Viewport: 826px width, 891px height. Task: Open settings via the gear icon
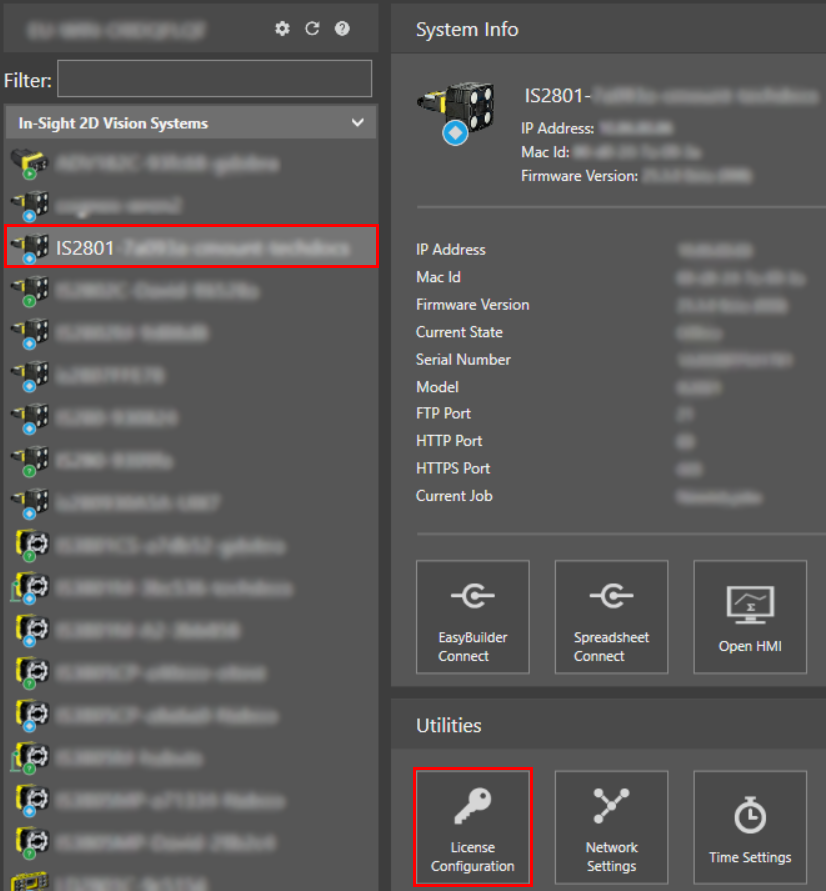pyautogui.click(x=282, y=29)
